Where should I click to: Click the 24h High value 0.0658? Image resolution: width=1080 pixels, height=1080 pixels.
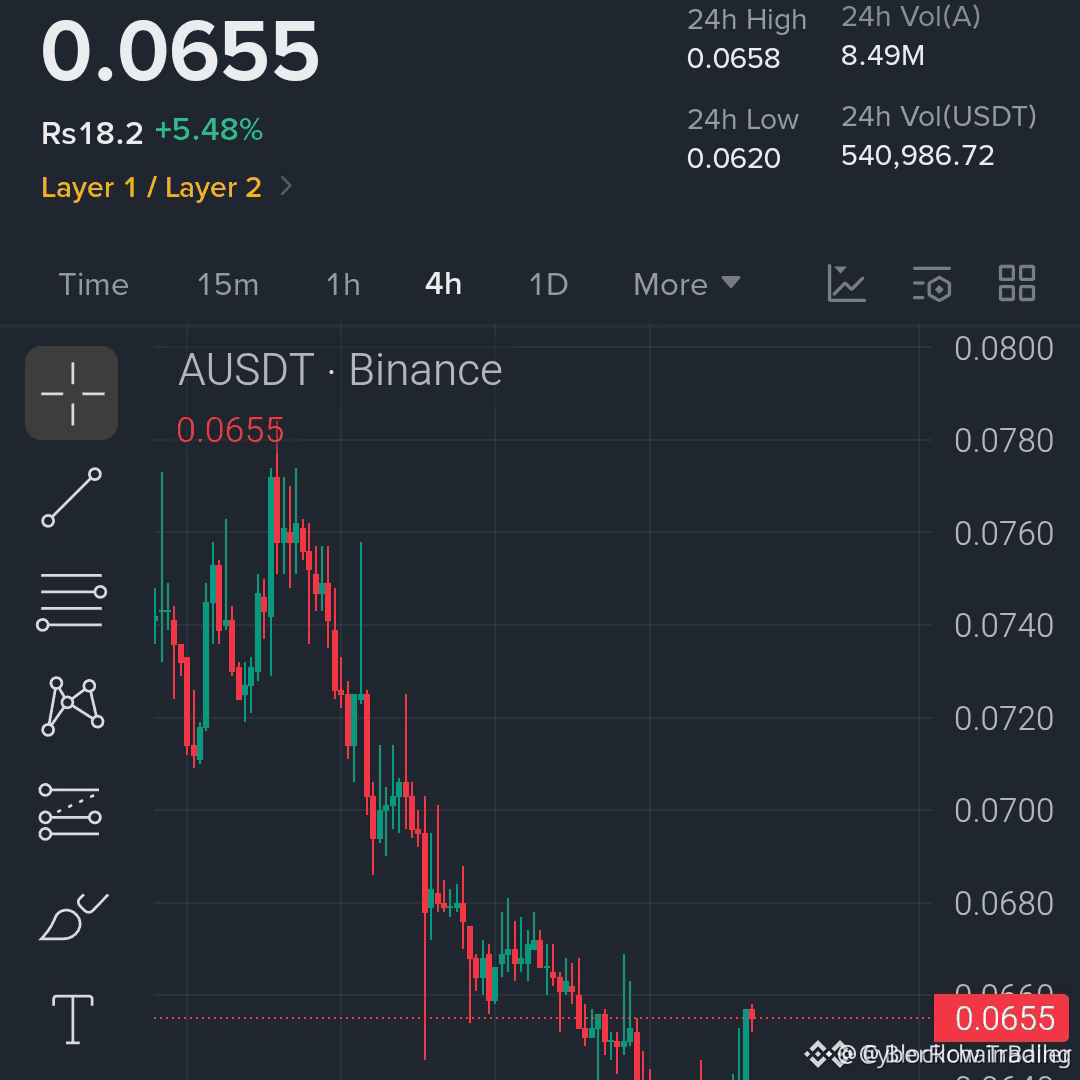coord(734,58)
